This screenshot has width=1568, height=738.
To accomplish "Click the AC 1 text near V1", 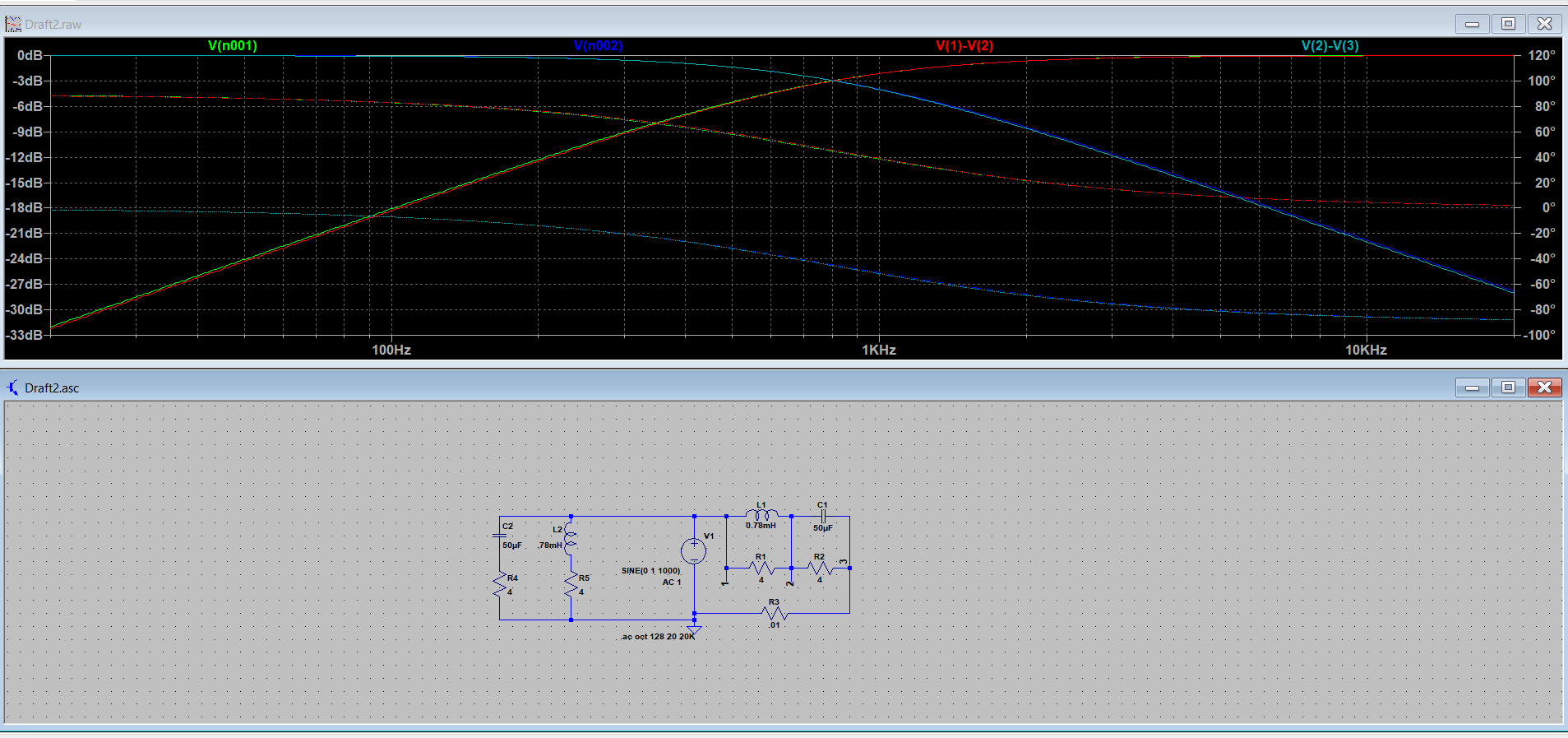I will coord(672,583).
